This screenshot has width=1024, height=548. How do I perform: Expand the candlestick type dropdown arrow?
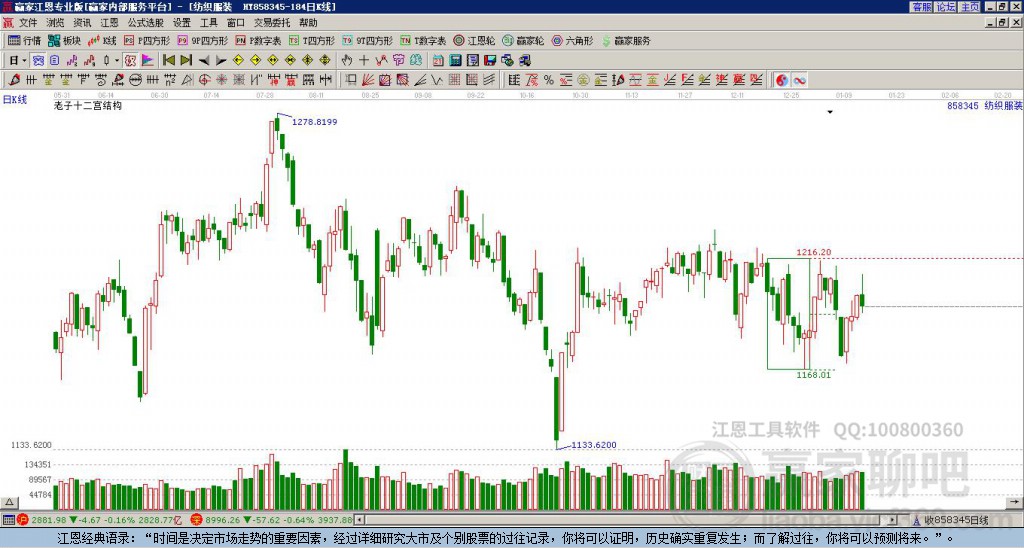pyautogui.click(x=117, y=60)
